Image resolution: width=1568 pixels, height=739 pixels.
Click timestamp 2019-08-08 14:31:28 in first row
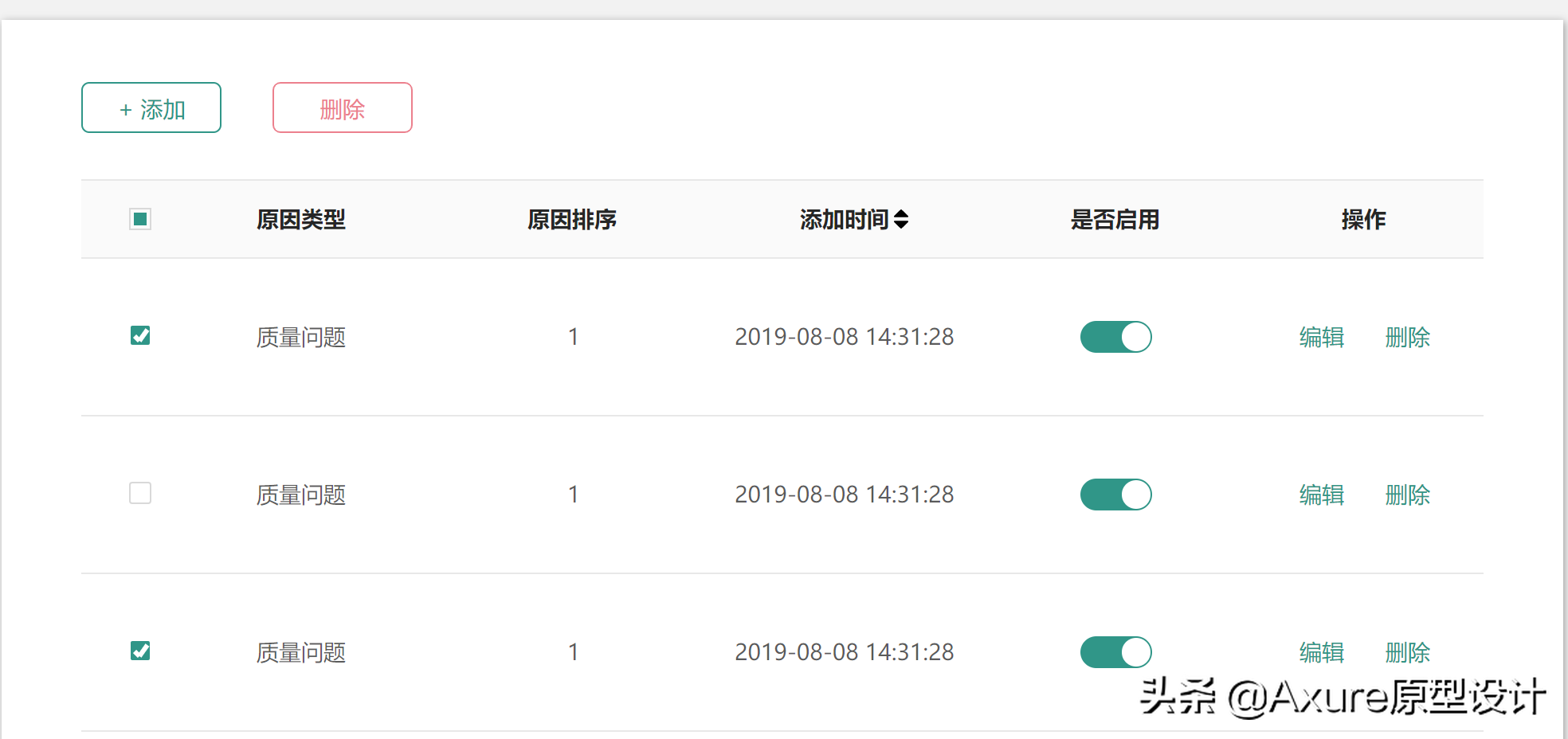pos(845,337)
